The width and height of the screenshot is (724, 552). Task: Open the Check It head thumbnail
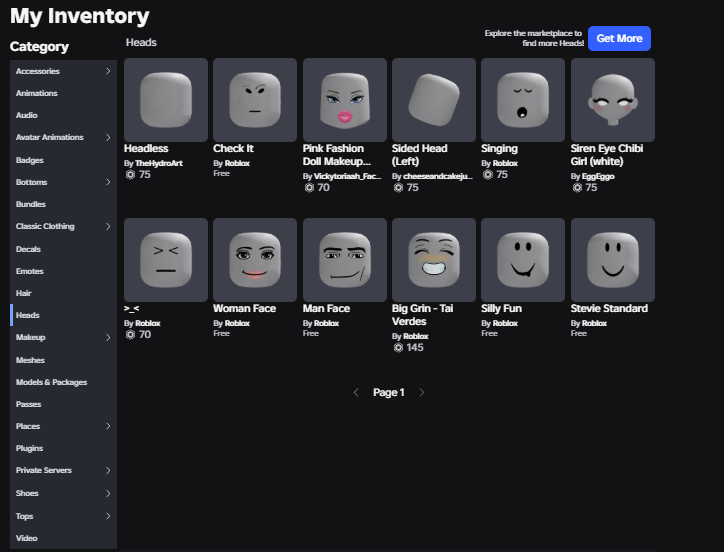click(255, 100)
